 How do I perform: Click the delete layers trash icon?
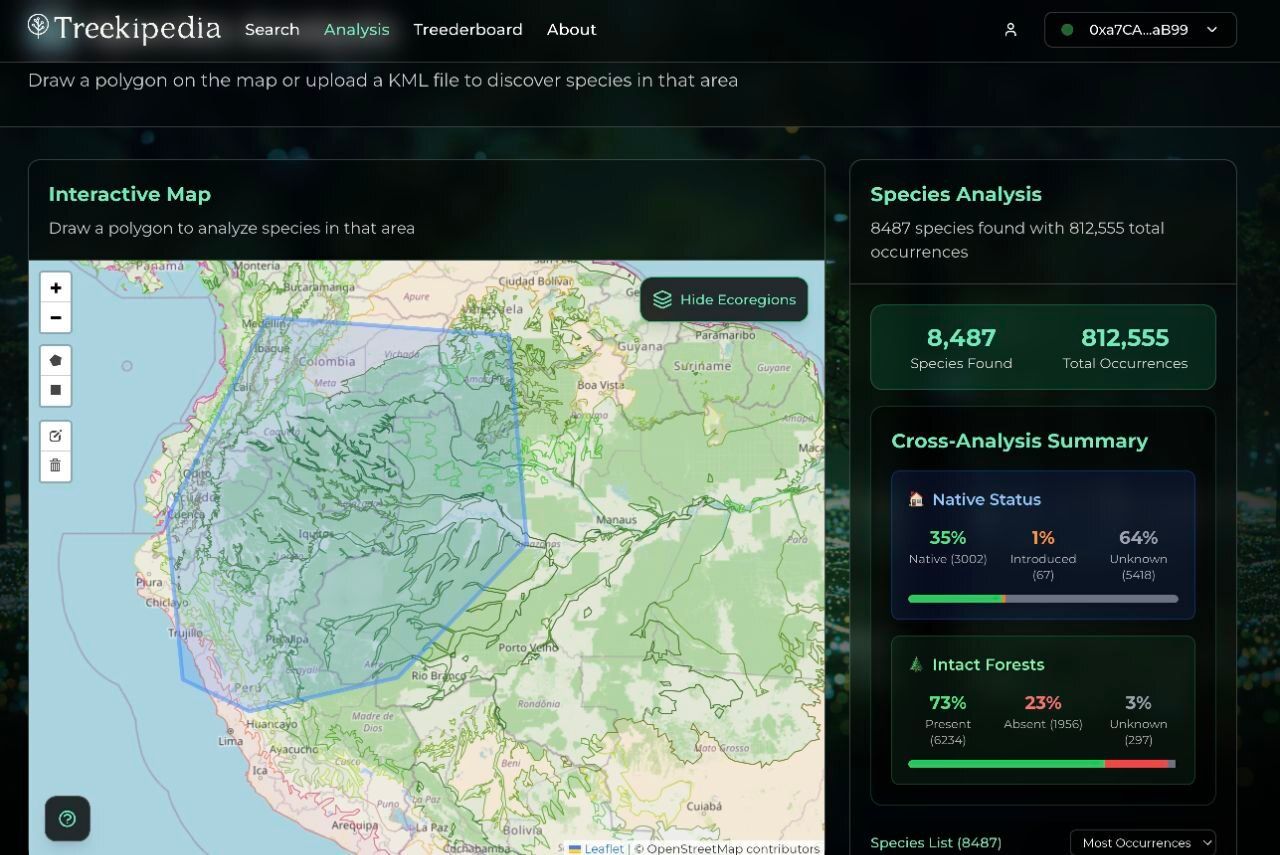pyautogui.click(x=56, y=465)
